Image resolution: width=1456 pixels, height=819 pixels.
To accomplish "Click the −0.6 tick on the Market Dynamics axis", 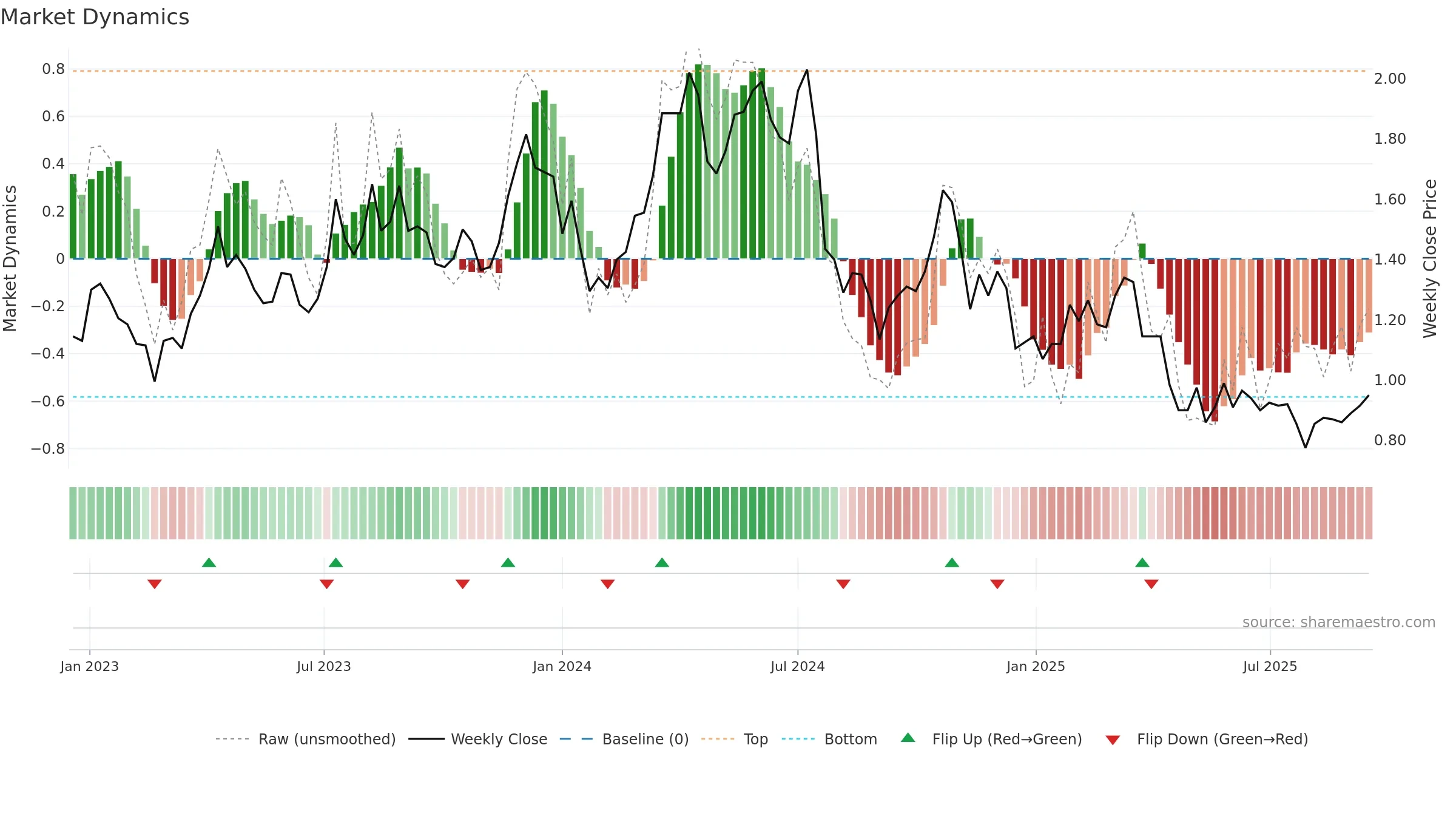I will point(48,401).
